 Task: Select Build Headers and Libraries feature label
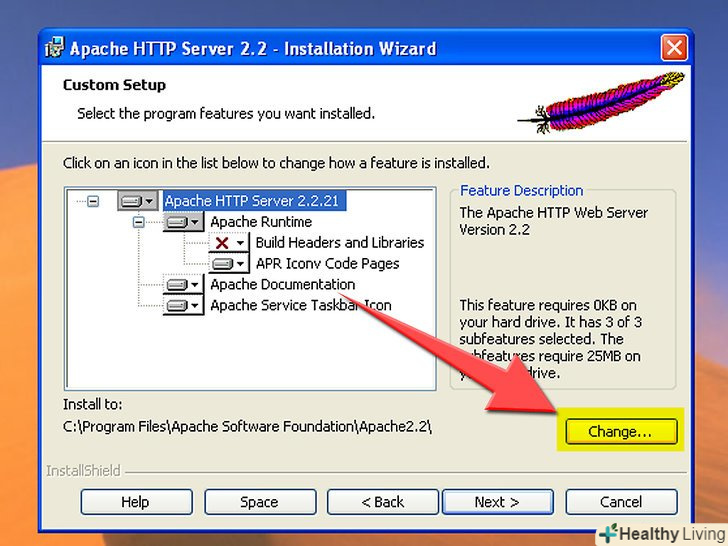tap(340, 242)
